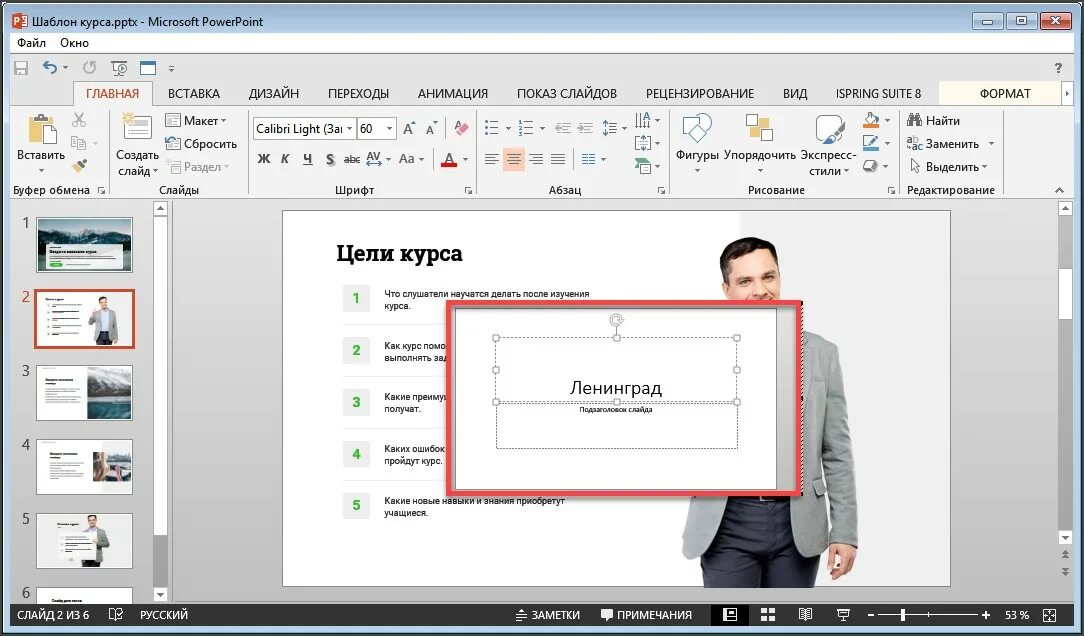Select the Format Painter brush icon
Viewport: 1084px width, 636px height.
pos(79,166)
